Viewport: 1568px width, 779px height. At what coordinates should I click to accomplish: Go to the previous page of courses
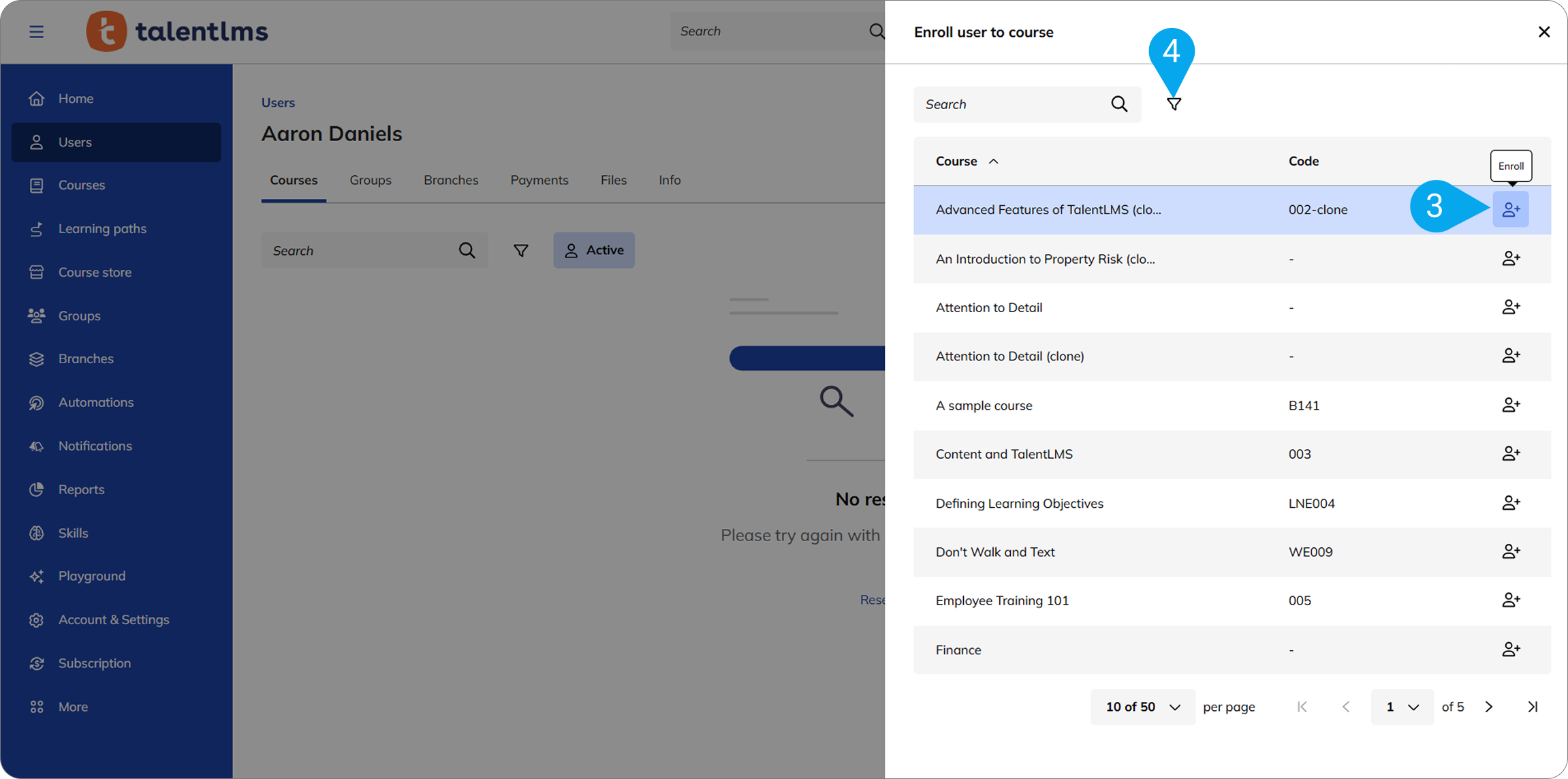(x=1346, y=707)
